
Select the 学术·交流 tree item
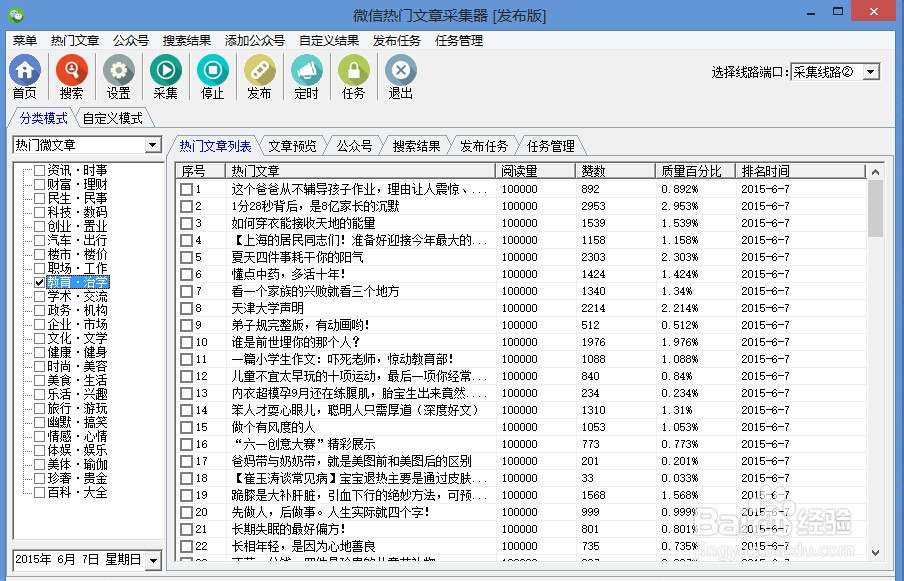pos(77,296)
